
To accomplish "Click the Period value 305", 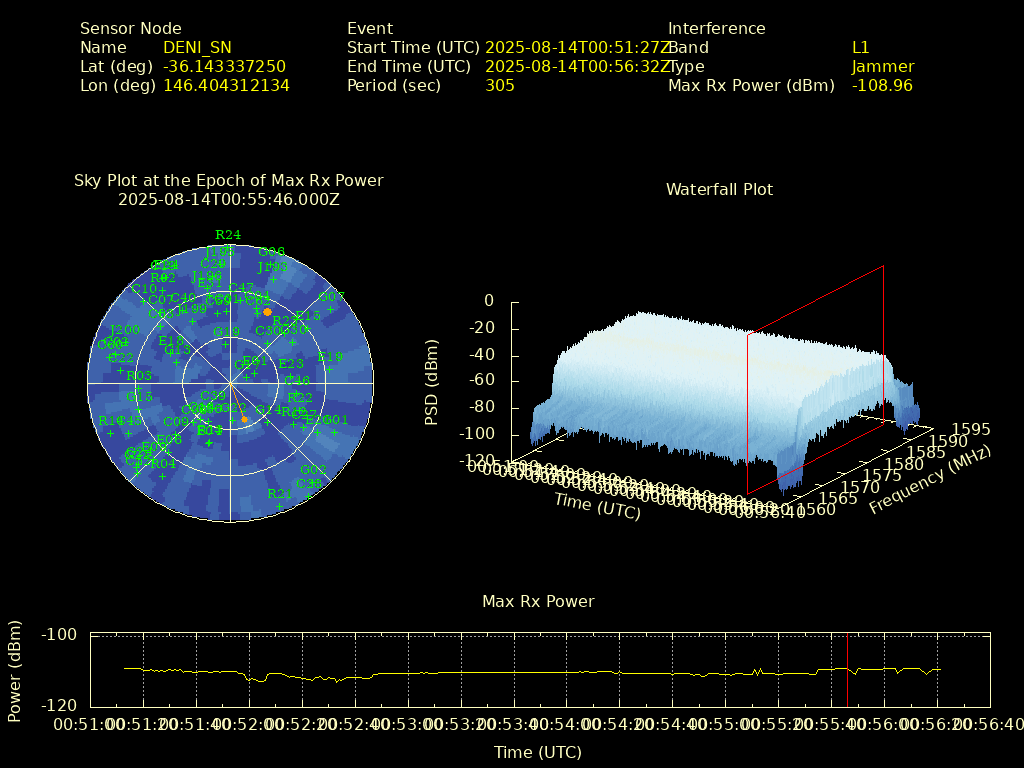I will tap(499, 85).
